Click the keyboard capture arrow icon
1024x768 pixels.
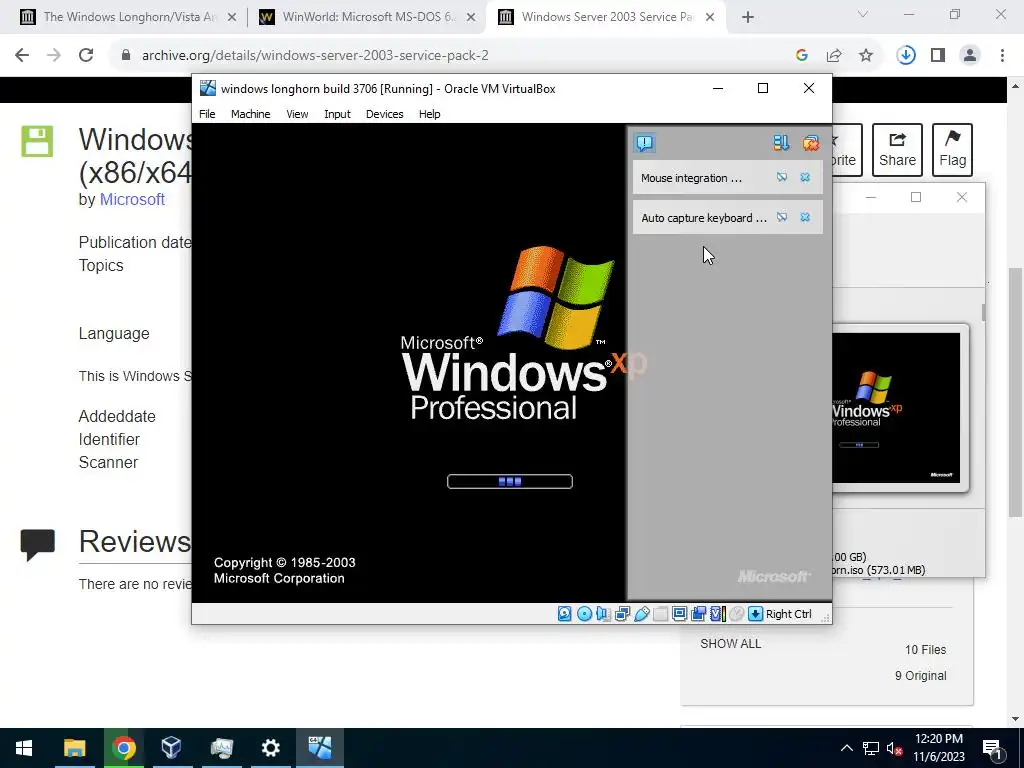click(755, 614)
